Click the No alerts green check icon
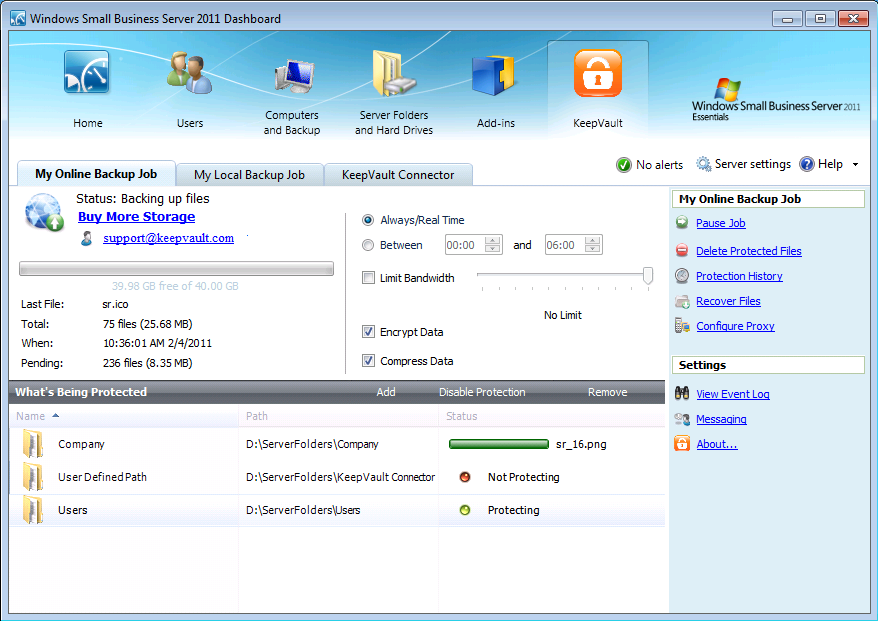Screen dimensions: 878x621 click(624, 165)
